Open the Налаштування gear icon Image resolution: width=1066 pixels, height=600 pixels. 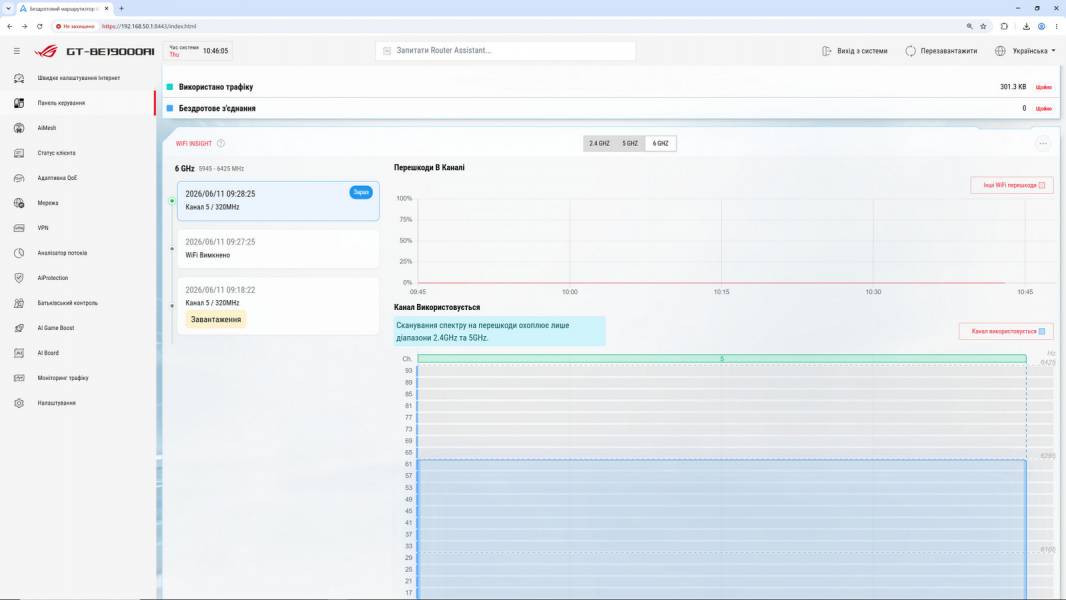[19, 403]
